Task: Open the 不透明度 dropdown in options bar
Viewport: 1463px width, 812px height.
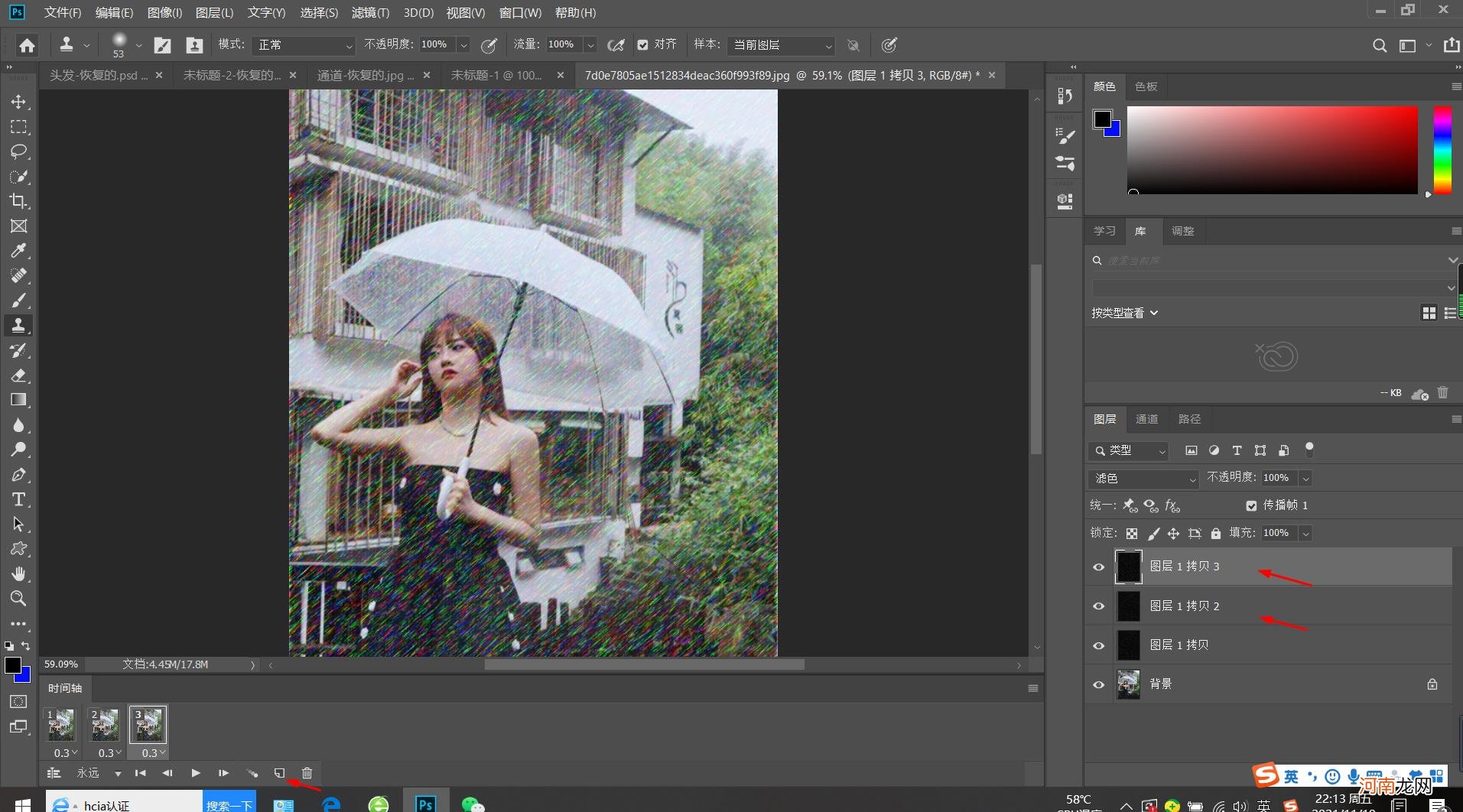Action: click(x=463, y=45)
